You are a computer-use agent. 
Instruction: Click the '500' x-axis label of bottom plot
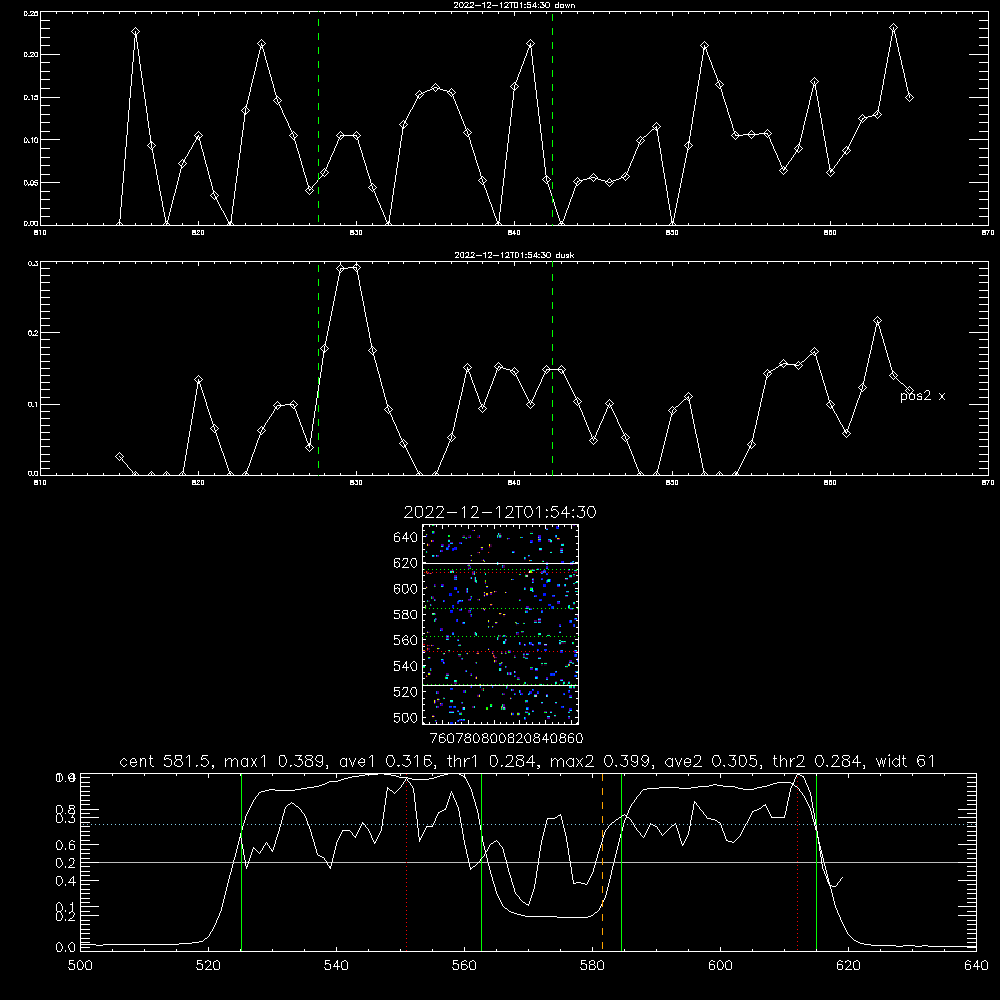click(80, 966)
